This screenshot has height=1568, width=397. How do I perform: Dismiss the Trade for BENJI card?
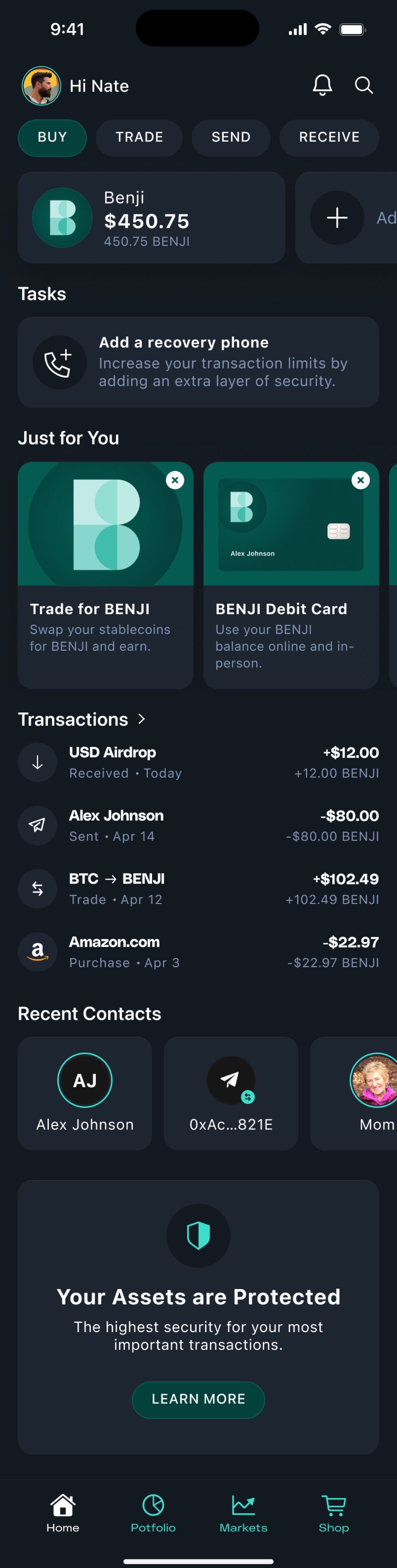(x=175, y=480)
